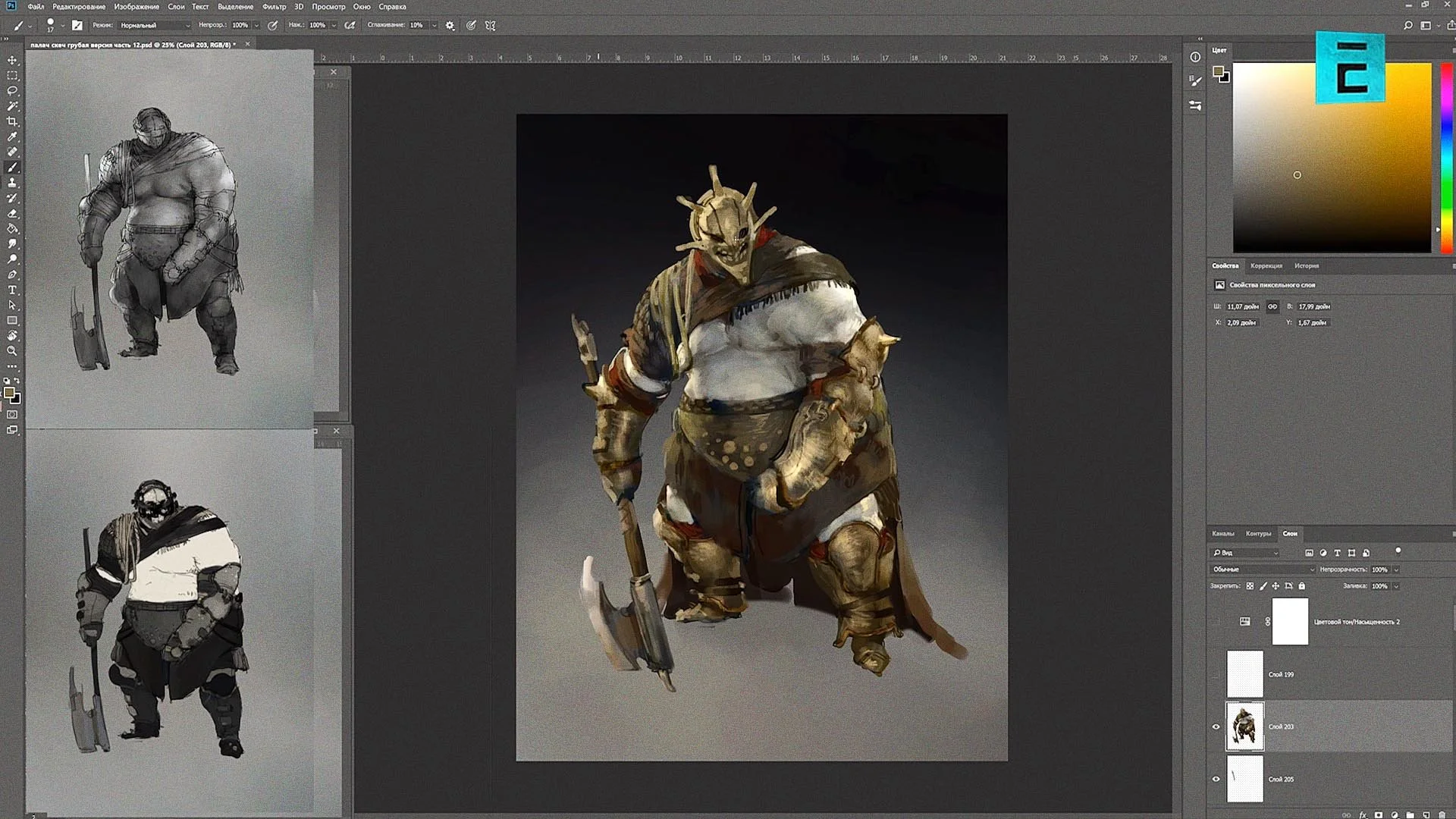Select the Crop tool
Viewport: 1456px width, 819px height.
coord(12,121)
